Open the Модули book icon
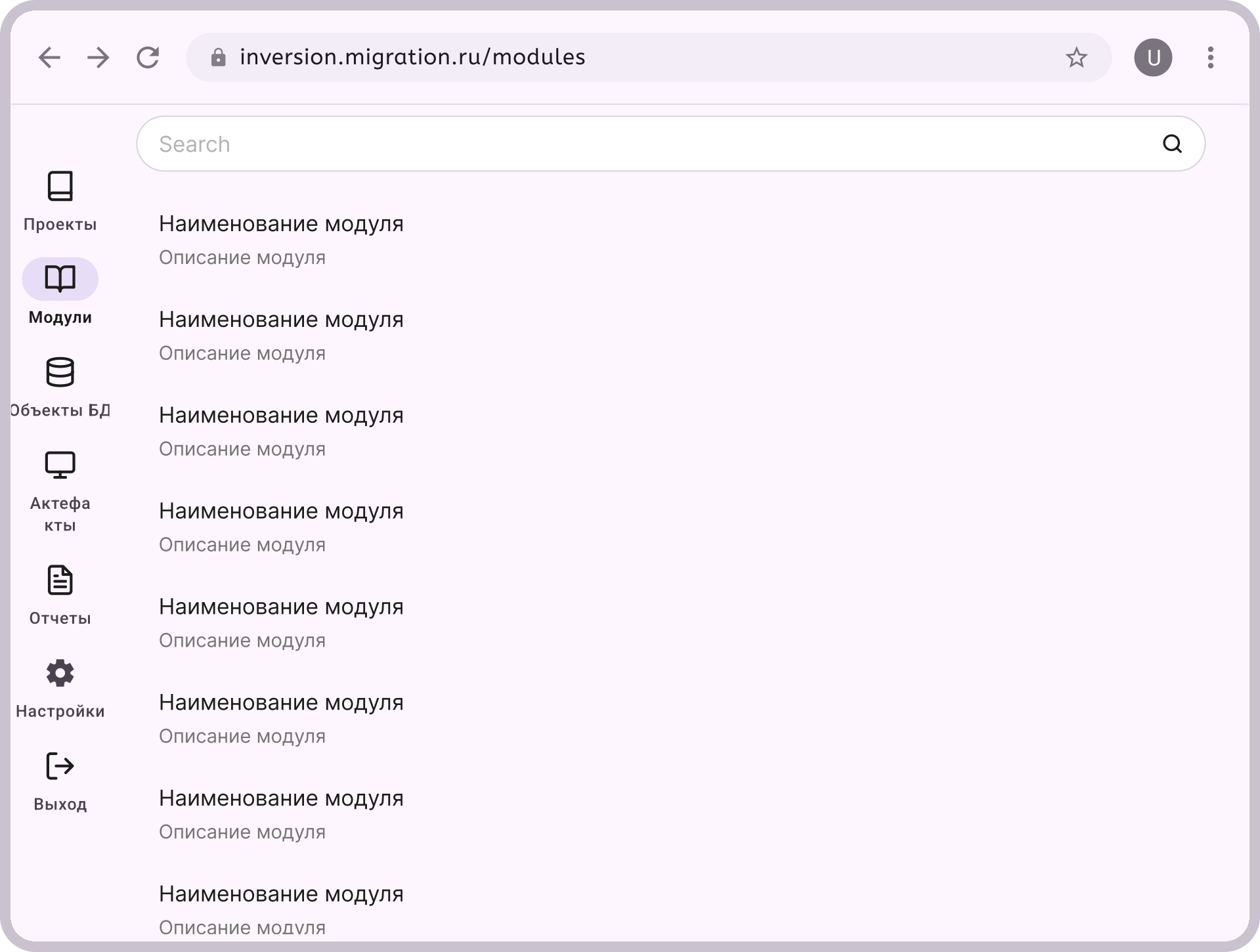This screenshot has width=1260, height=952. [x=60, y=278]
